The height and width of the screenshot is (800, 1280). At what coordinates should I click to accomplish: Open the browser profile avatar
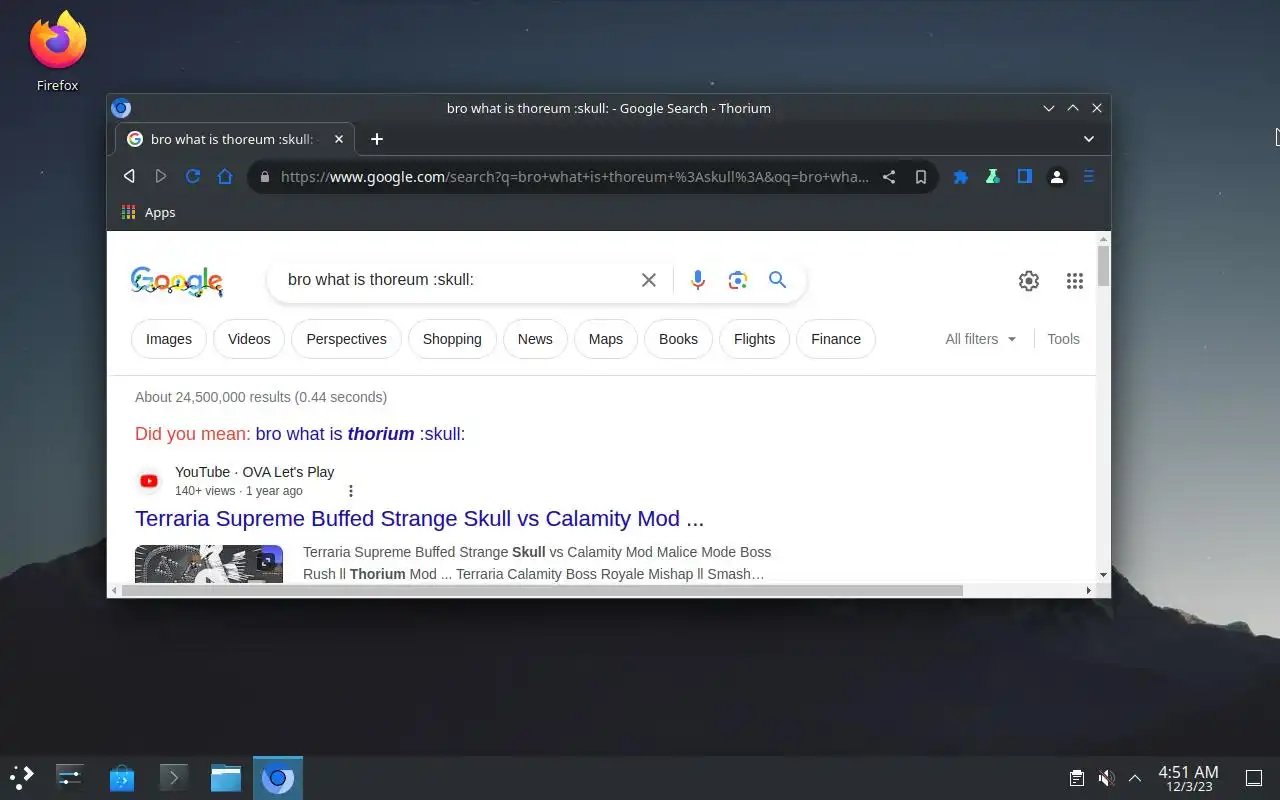(x=1056, y=177)
